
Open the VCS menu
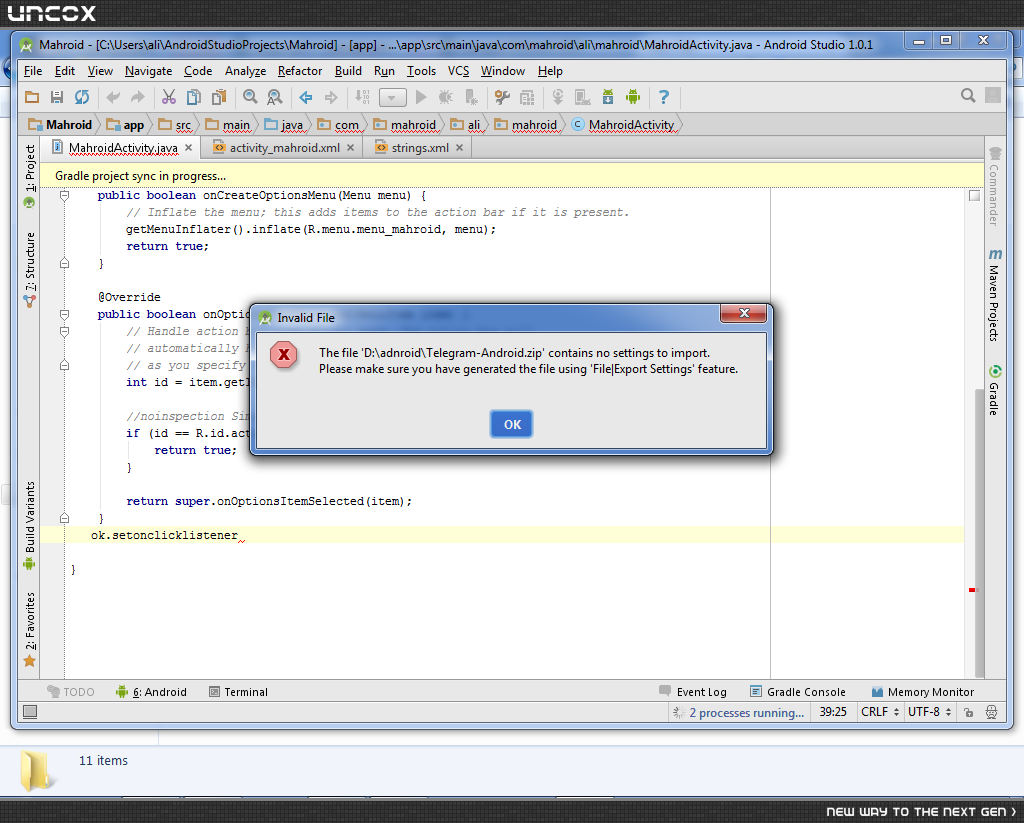coord(458,71)
